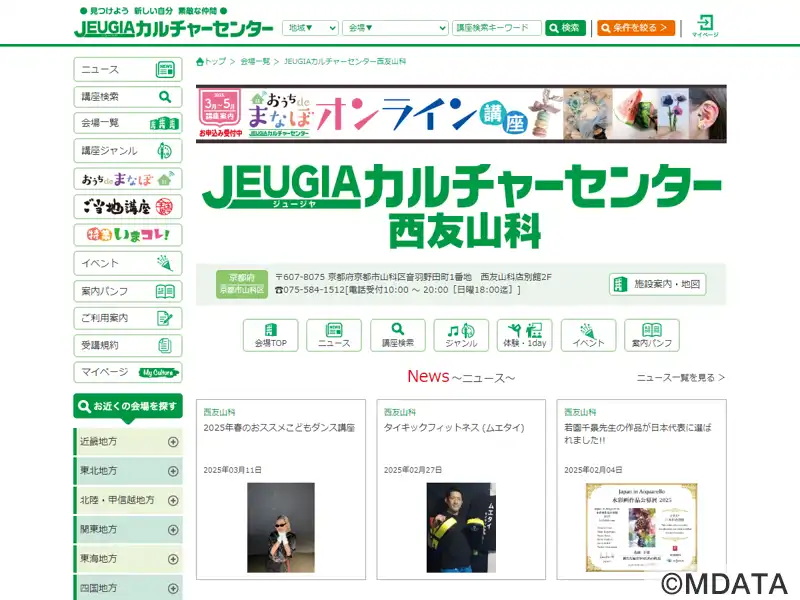
Task: Click the dance course news photo
Action: 281,528
